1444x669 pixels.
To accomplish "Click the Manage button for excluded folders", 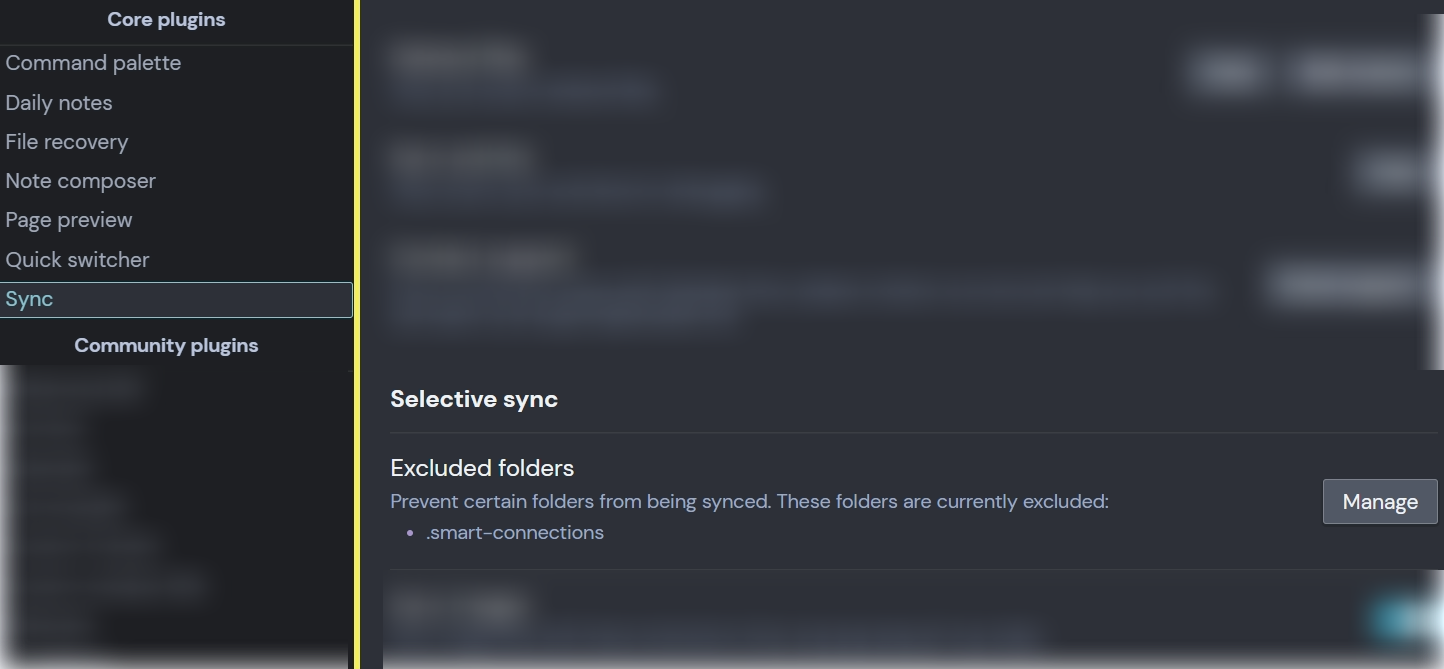I will (1380, 501).
